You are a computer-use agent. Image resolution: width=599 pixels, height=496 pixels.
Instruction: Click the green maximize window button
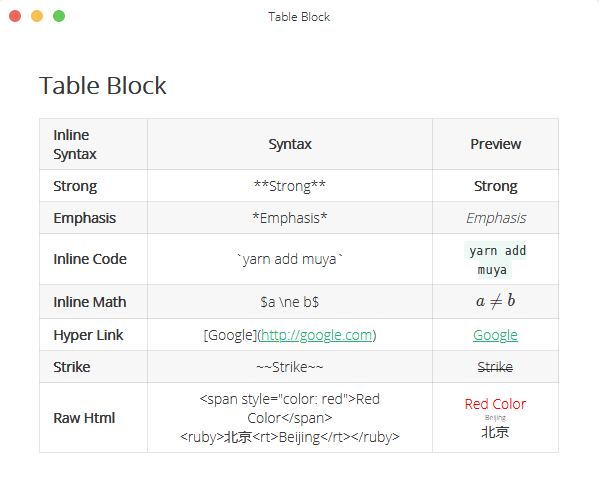[59, 16]
